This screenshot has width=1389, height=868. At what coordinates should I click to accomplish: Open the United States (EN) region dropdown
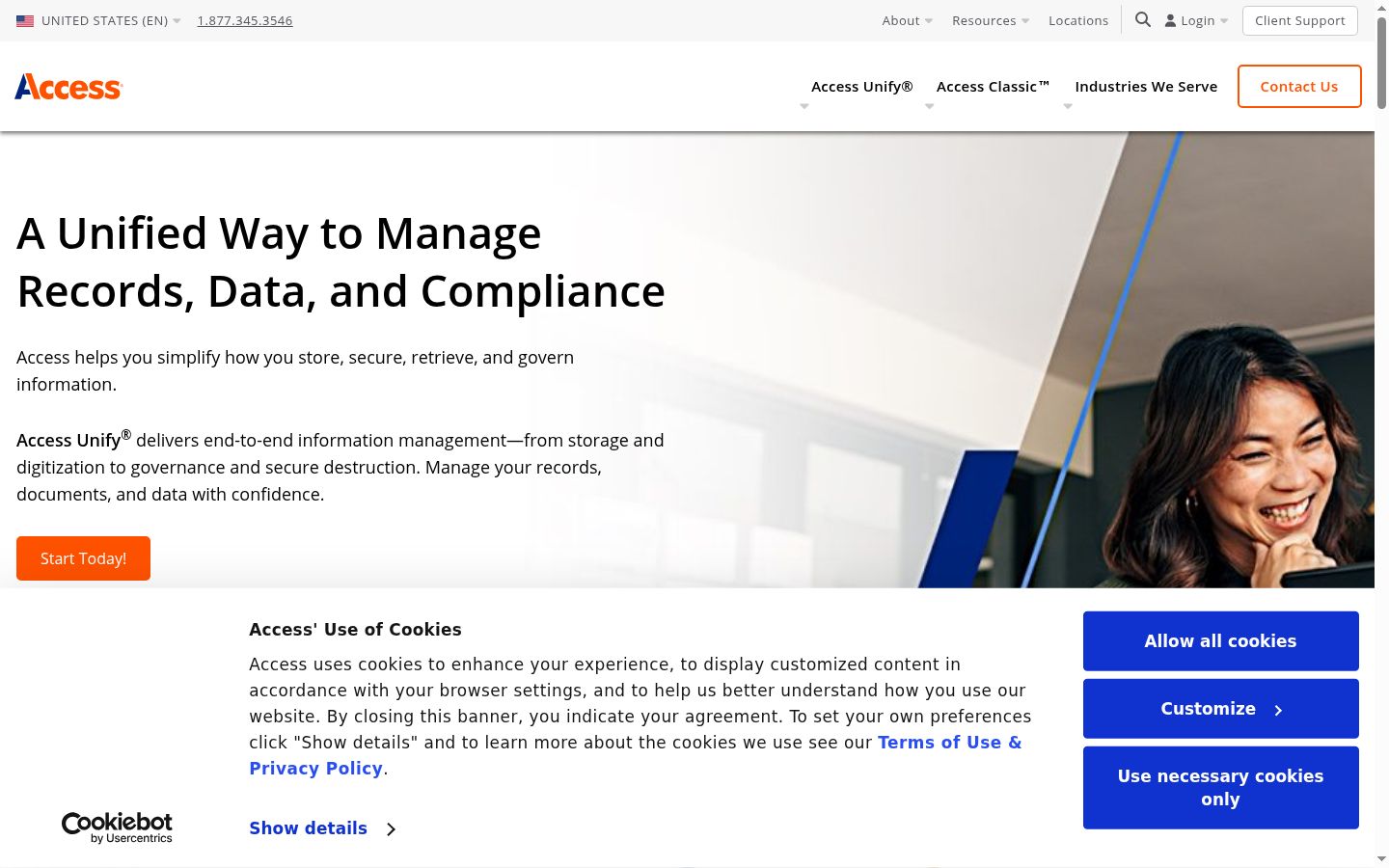pyautogui.click(x=98, y=20)
